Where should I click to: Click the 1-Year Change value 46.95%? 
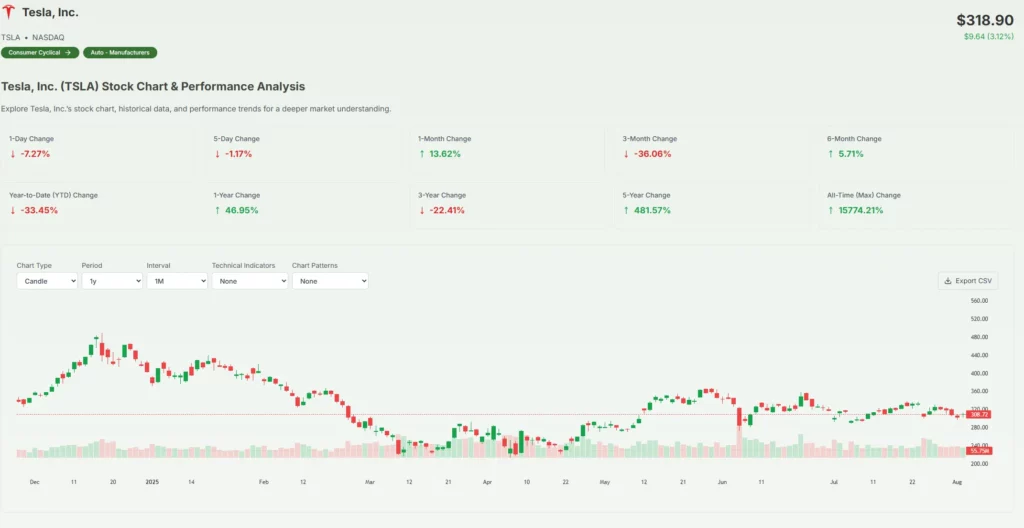tap(240, 210)
